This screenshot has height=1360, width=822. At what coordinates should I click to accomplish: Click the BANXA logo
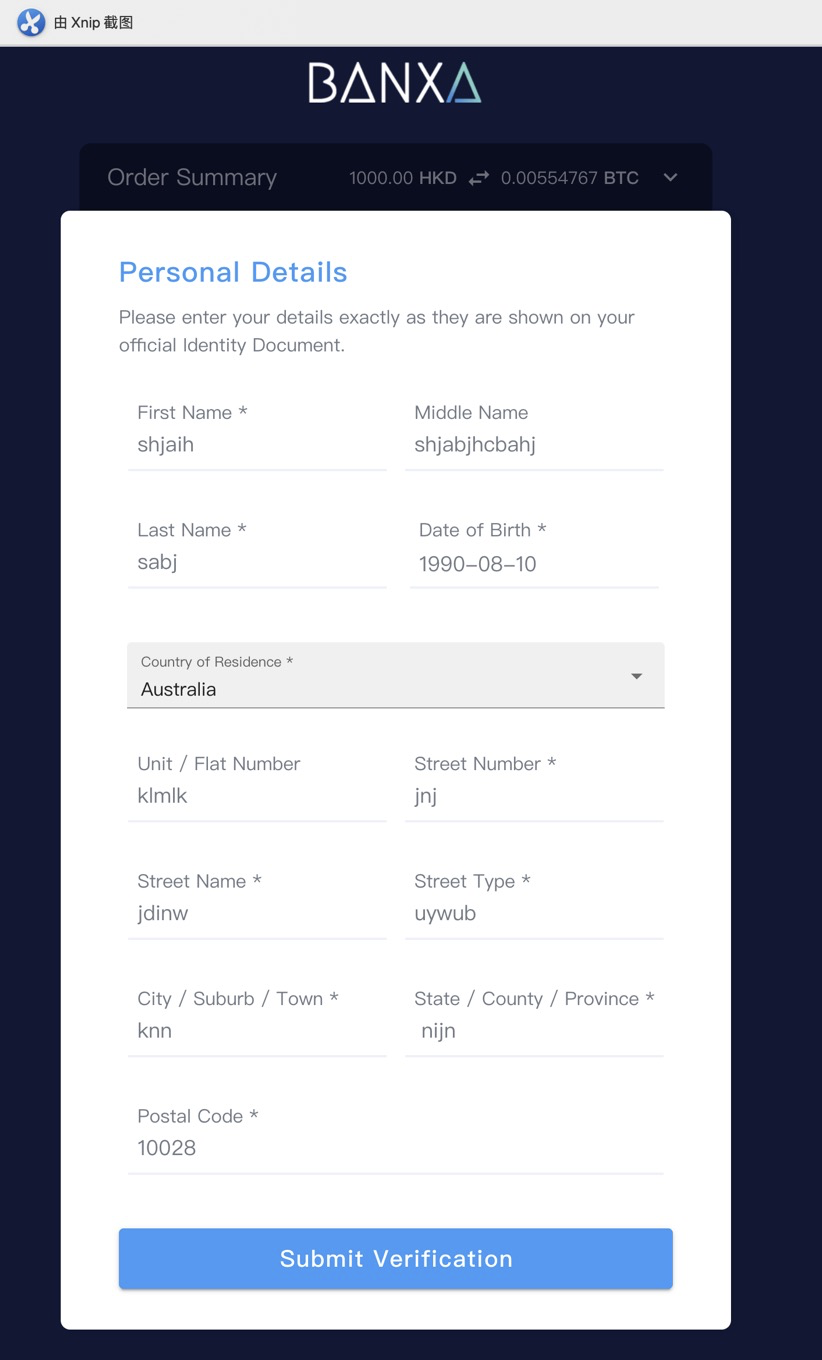pos(394,83)
